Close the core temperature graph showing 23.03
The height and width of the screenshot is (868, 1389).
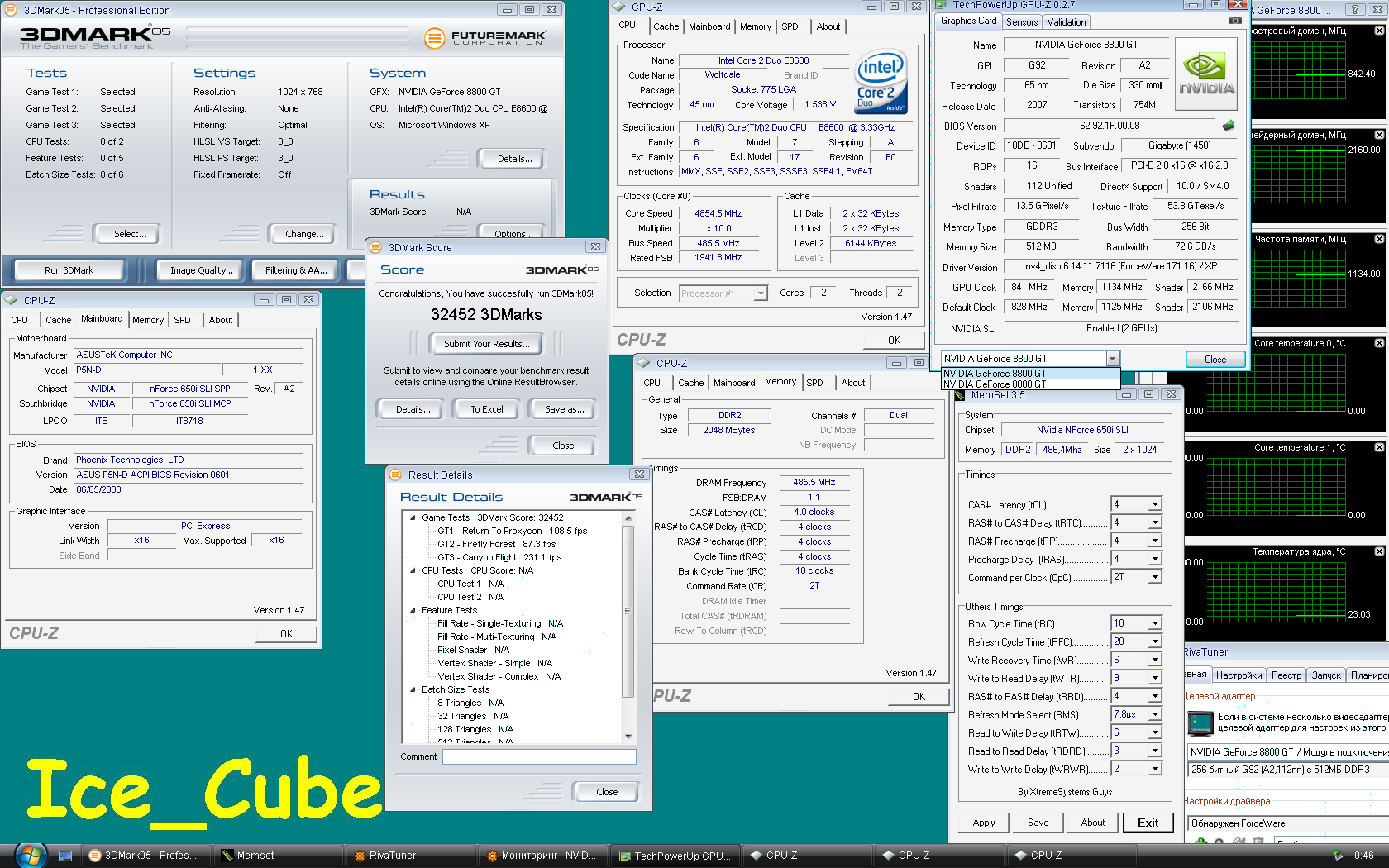[1379, 551]
